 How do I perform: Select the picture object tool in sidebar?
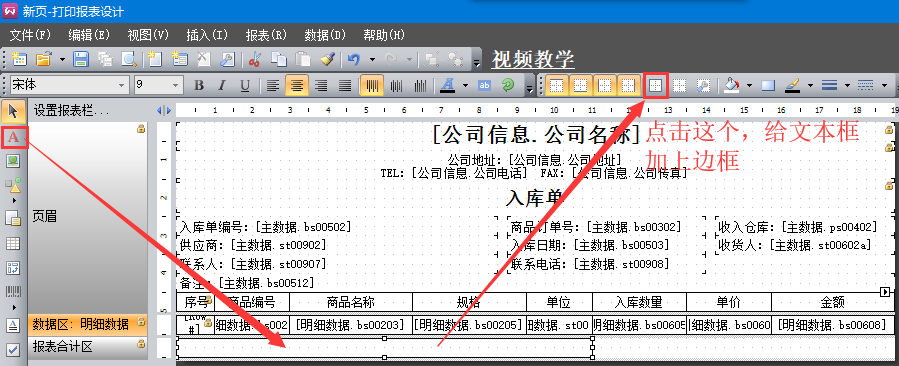point(13,161)
